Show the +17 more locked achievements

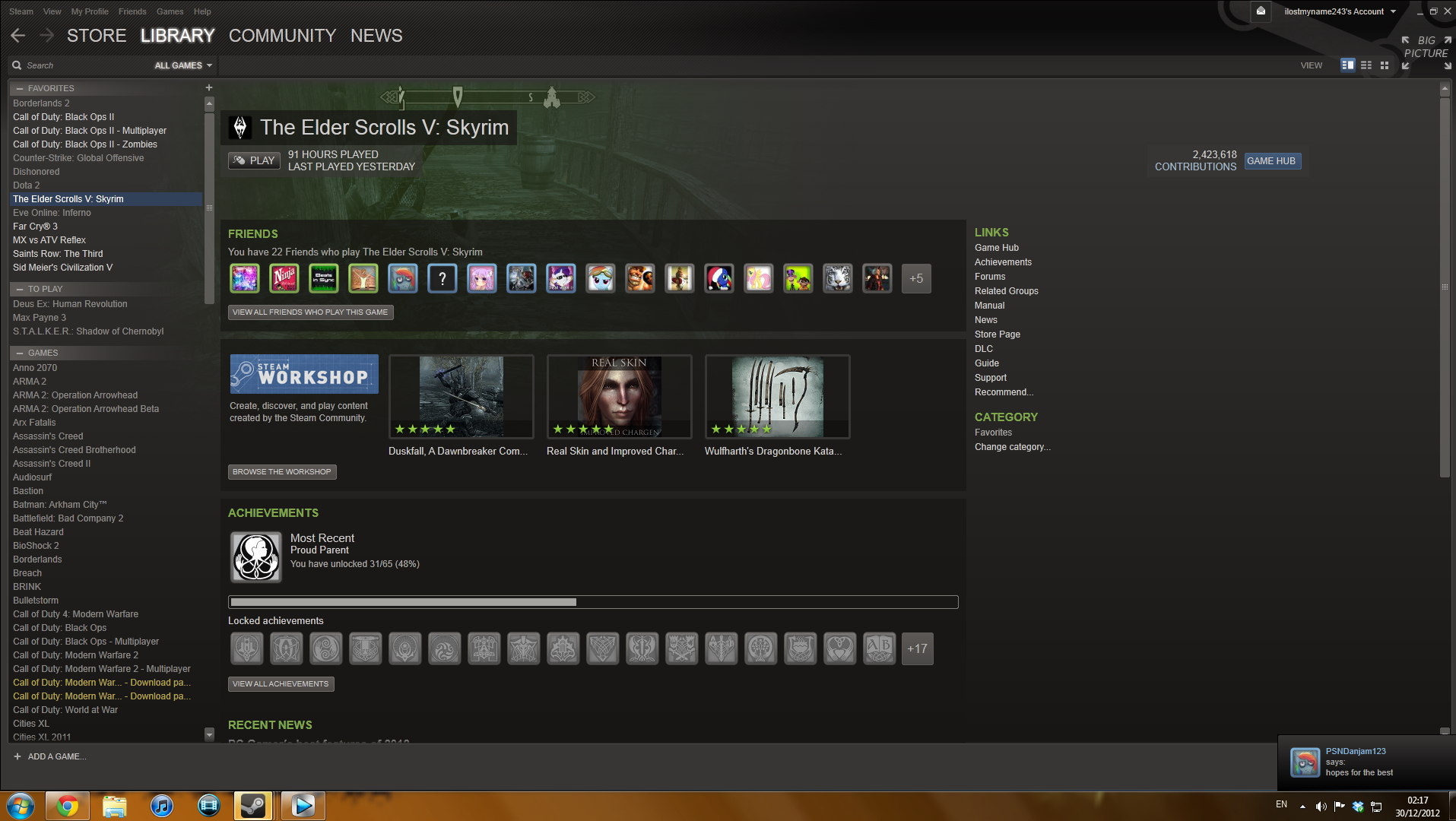[917, 649]
